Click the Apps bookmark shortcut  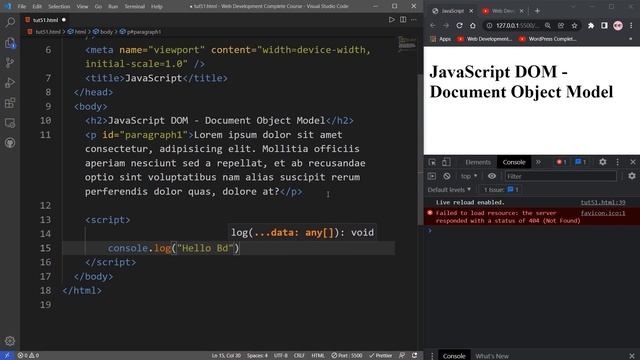pos(440,39)
